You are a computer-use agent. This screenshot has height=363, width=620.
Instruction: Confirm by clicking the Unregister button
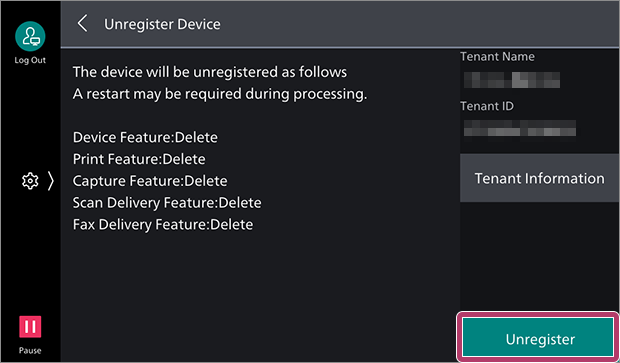[x=538, y=337]
